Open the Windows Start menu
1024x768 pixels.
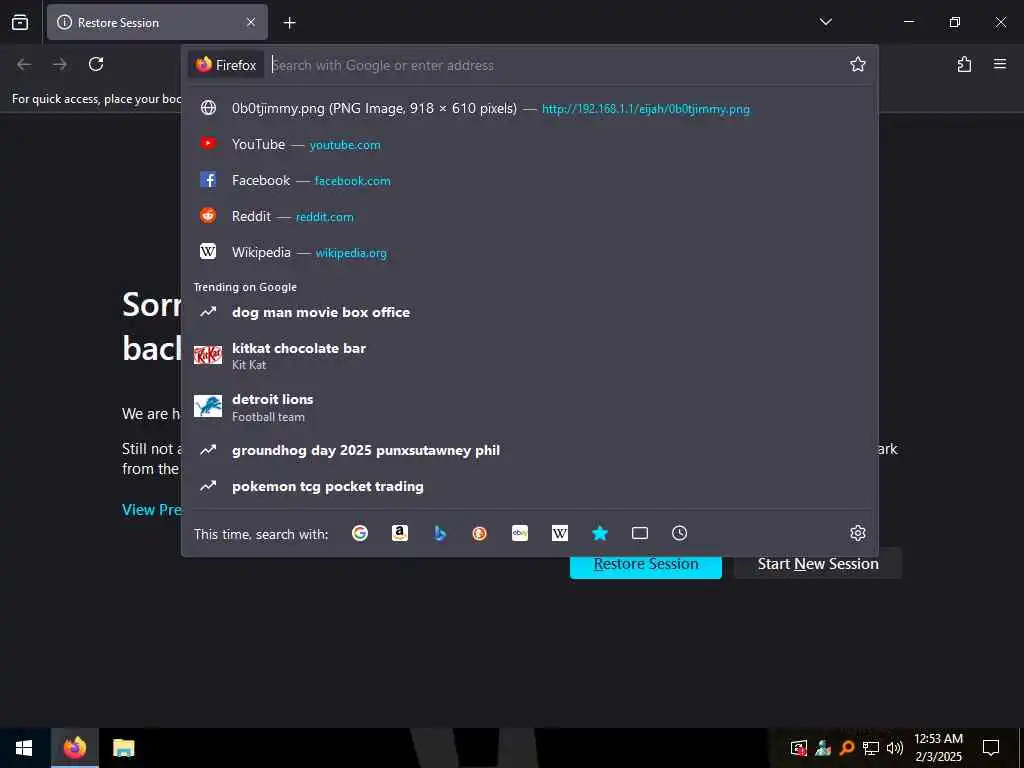pyautogui.click(x=24, y=748)
